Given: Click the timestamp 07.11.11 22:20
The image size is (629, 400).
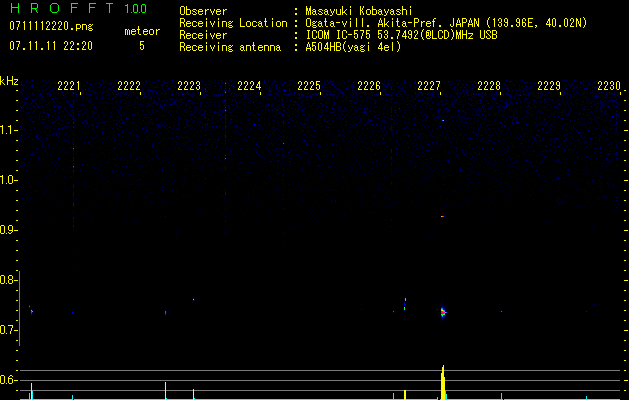Looking at the screenshot, I should (51, 46).
